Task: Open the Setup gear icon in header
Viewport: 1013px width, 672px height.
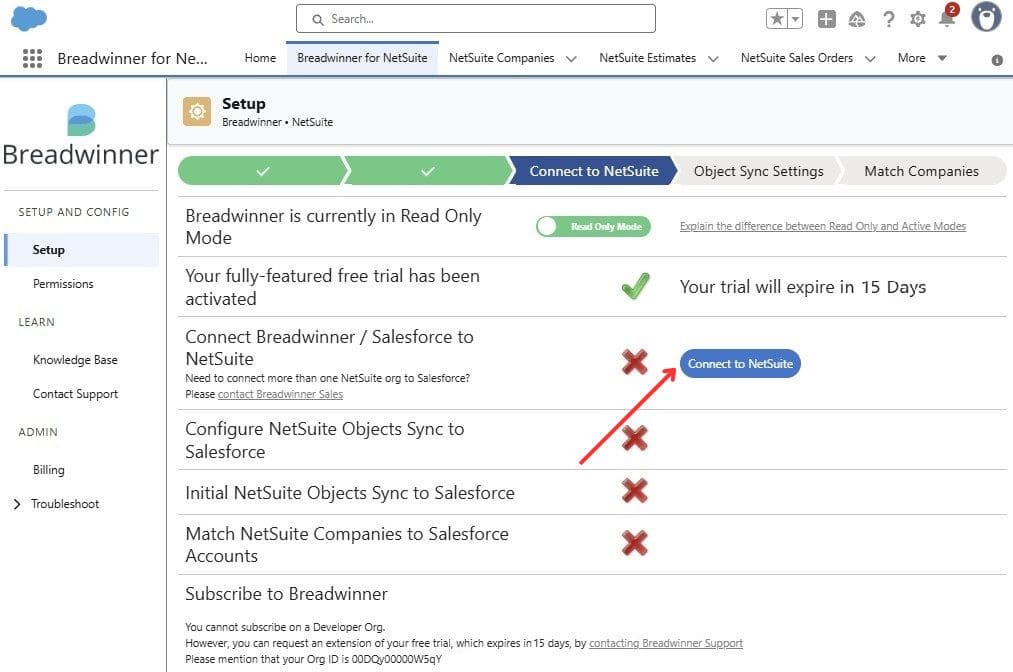Action: coord(918,19)
